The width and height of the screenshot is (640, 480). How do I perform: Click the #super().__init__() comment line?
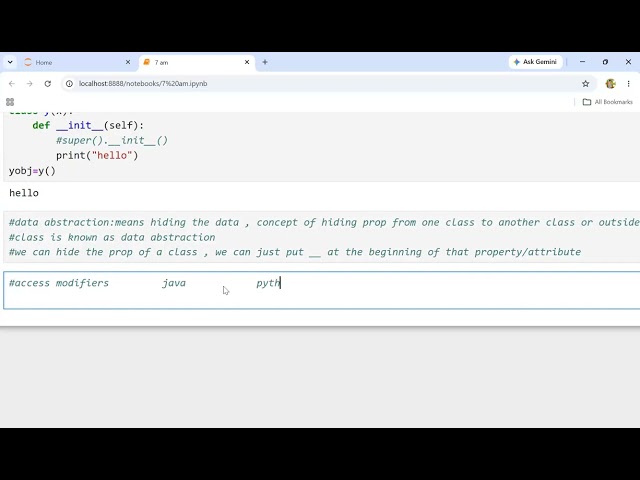[x=112, y=140]
